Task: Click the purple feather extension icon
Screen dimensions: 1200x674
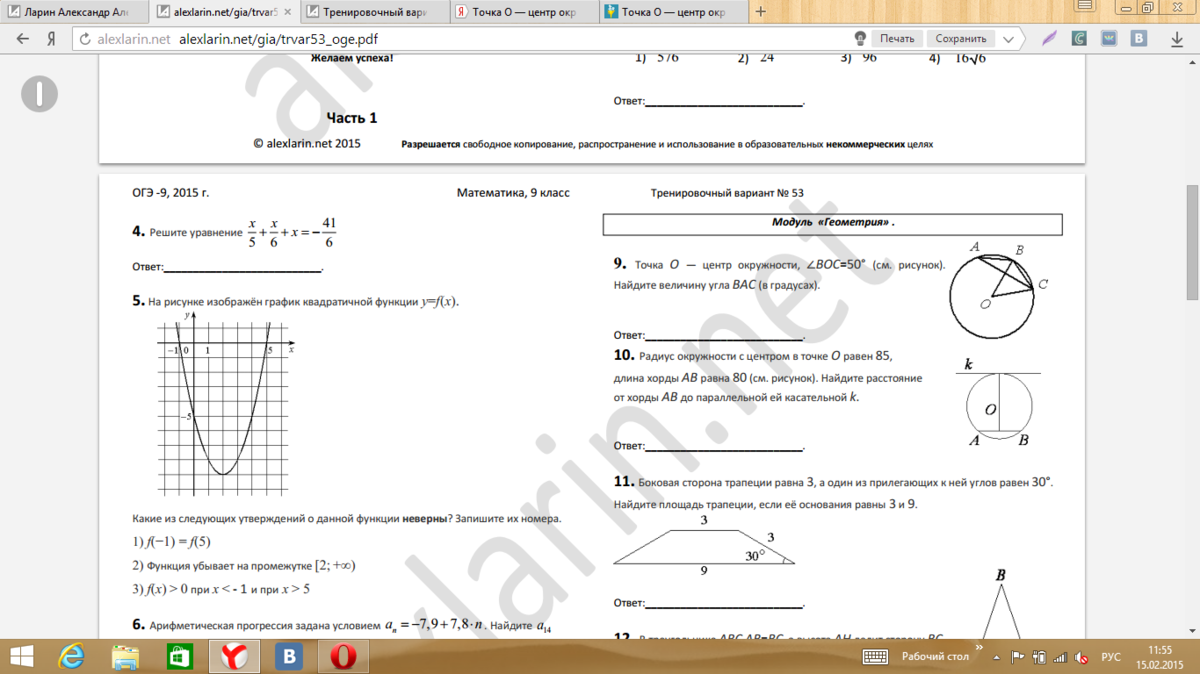Action: (1049, 39)
